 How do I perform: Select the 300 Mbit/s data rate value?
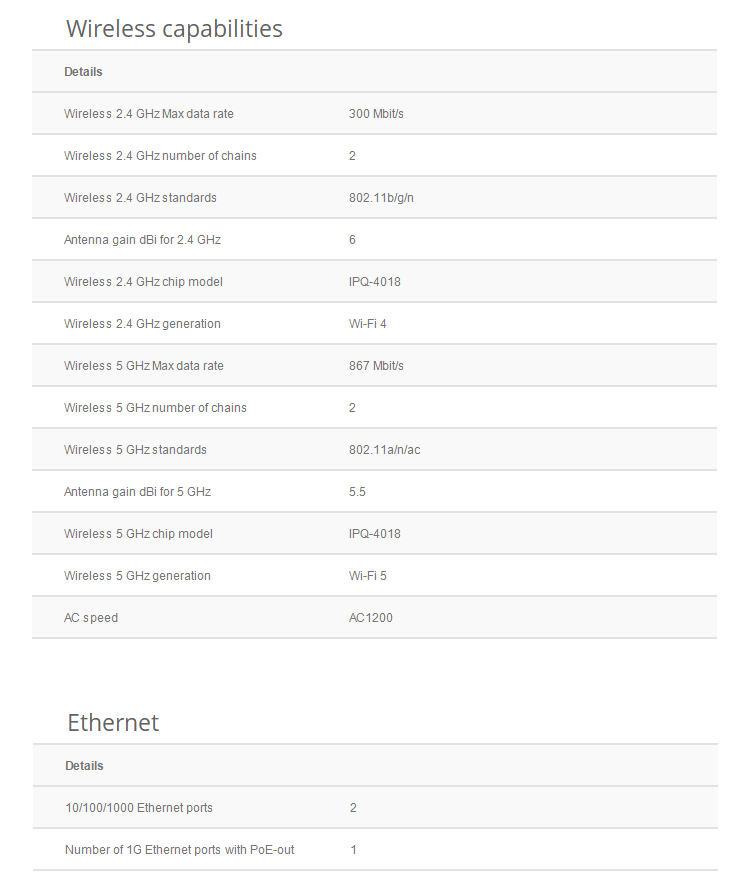pyautogui.click(x=376, y=114)
